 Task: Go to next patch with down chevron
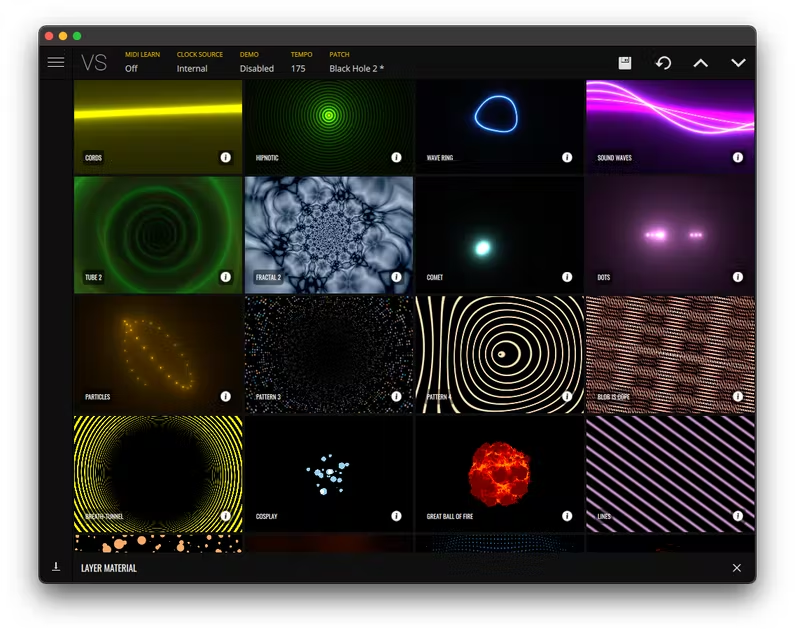tap(738, 63)
